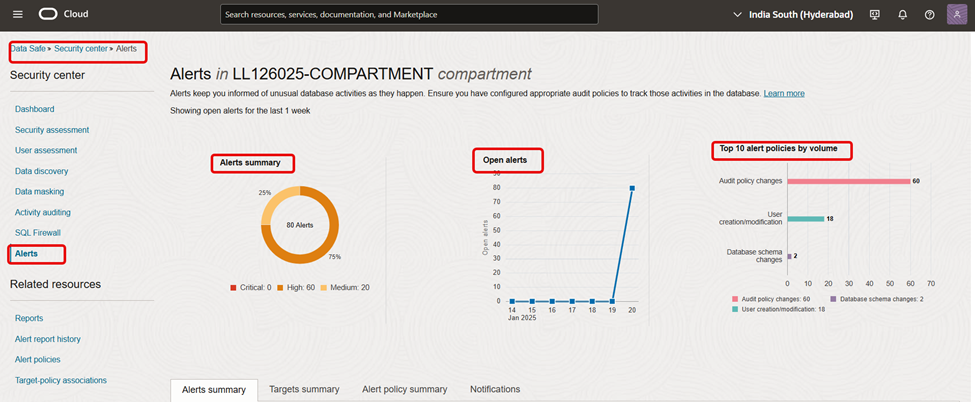Open Data discovery in sidebar
Screen dimensions: 975x402
pos(42,171)
